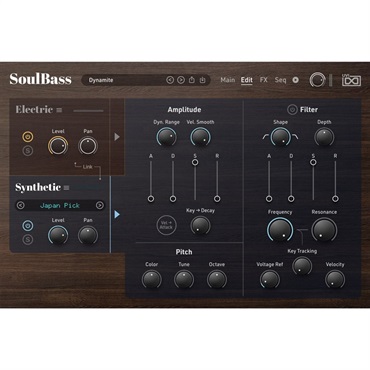Click the Filter Shape knob
The image size is (370, 370).
(280, 137)
